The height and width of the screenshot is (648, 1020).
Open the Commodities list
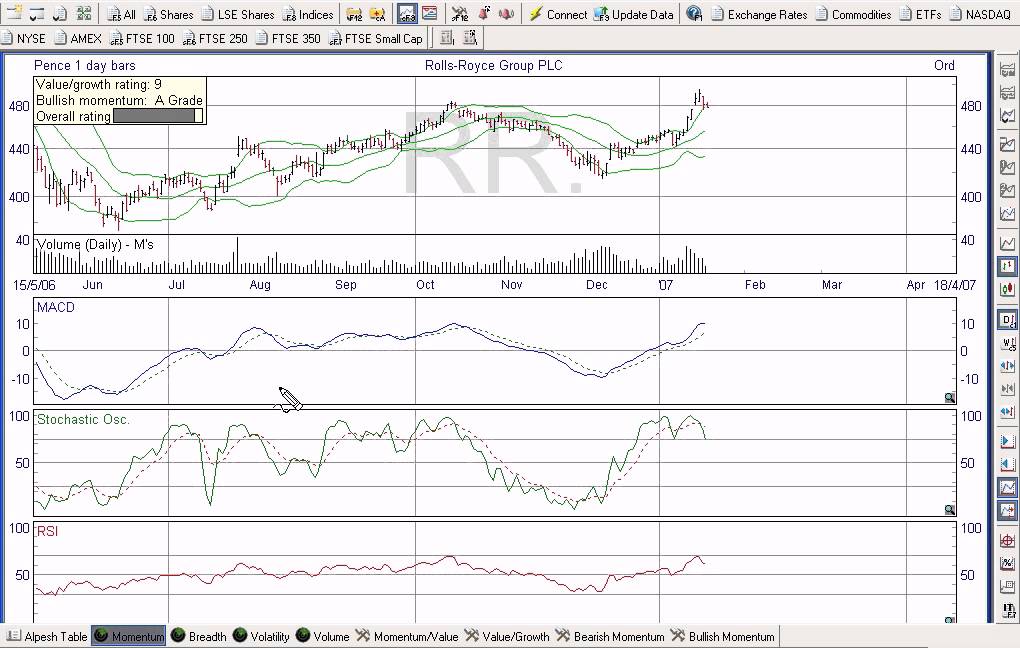(853, 14)
